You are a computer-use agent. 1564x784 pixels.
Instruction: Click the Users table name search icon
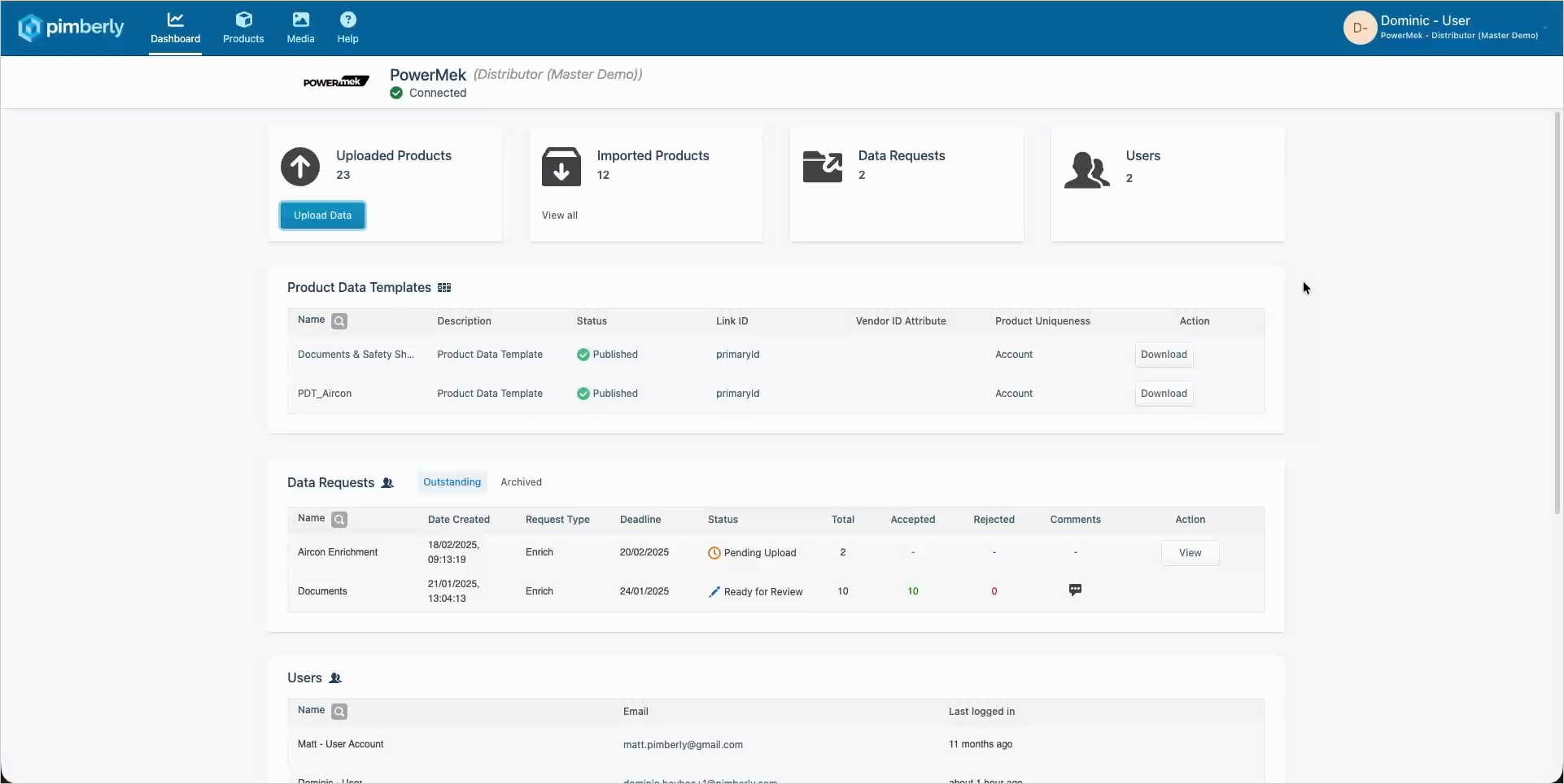[339, 712]
